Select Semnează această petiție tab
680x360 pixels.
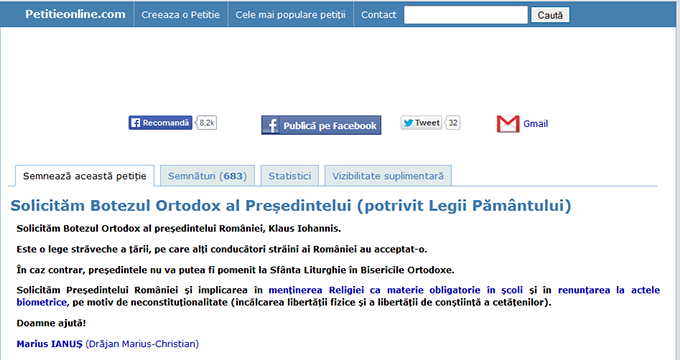pos(85,176)
